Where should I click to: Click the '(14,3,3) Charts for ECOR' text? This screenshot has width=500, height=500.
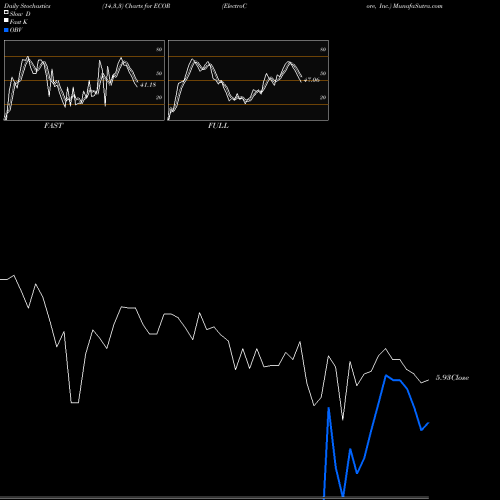pyautogui.click(x=136, y=6)
